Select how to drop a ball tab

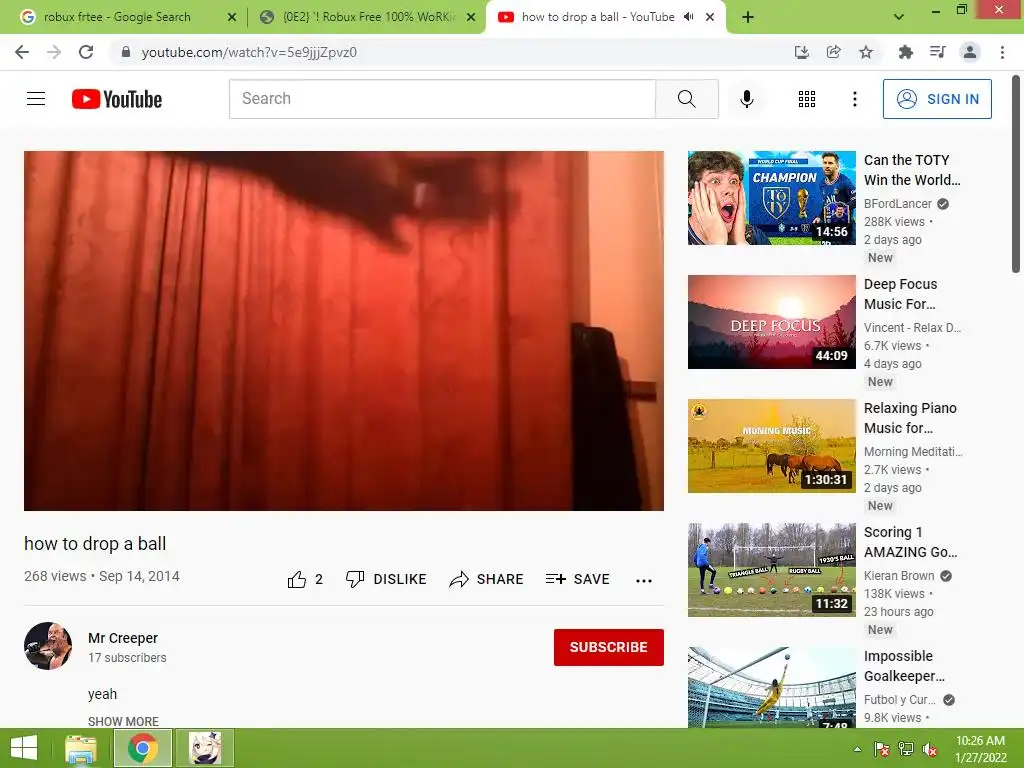[598, 17]
